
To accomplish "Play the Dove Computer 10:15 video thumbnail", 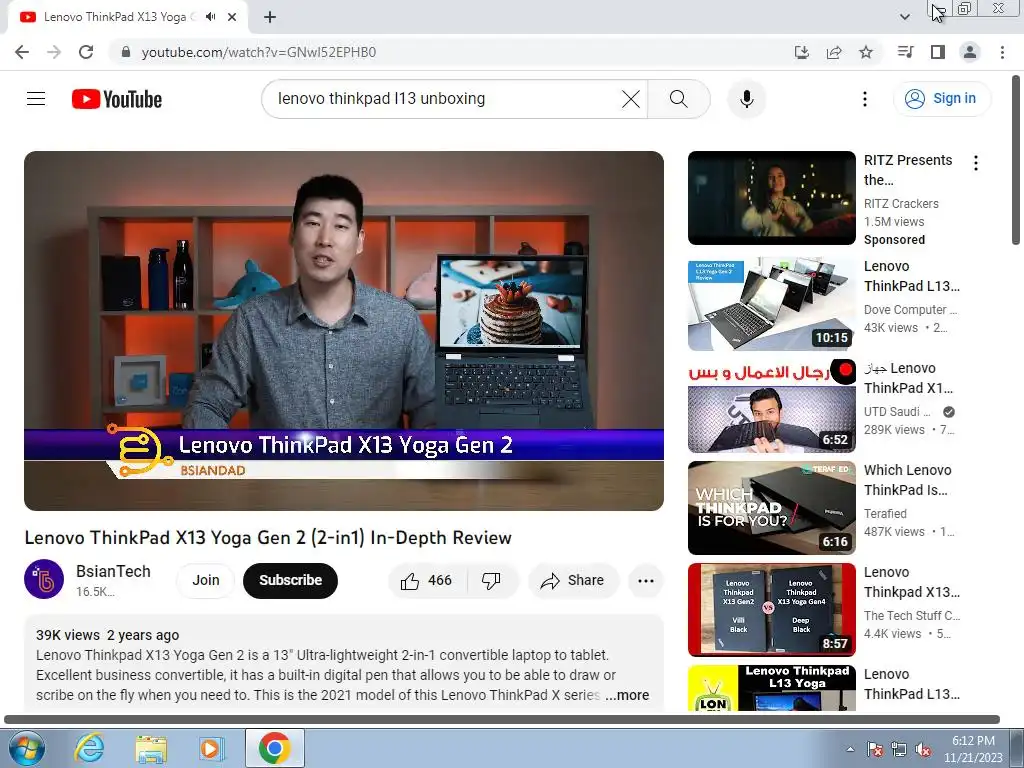I will pos(771,304).
